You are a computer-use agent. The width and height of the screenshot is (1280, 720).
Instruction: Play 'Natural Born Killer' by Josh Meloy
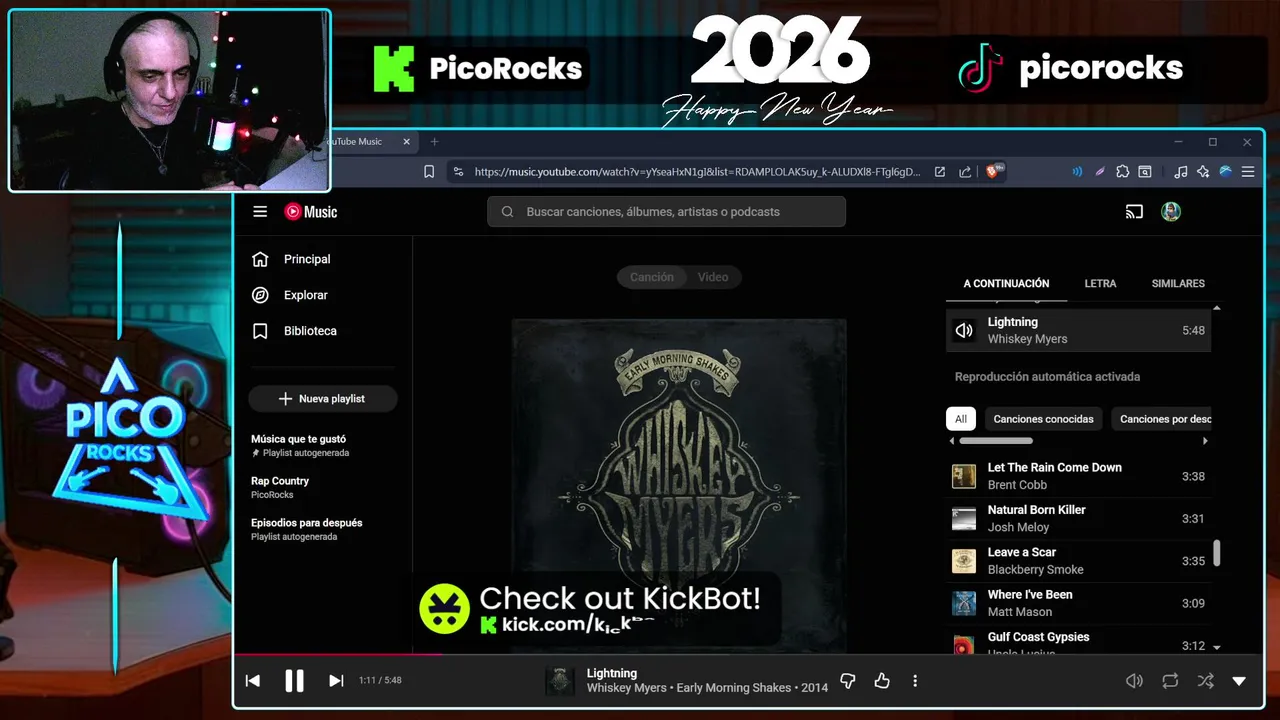(x=1078, y=518)
